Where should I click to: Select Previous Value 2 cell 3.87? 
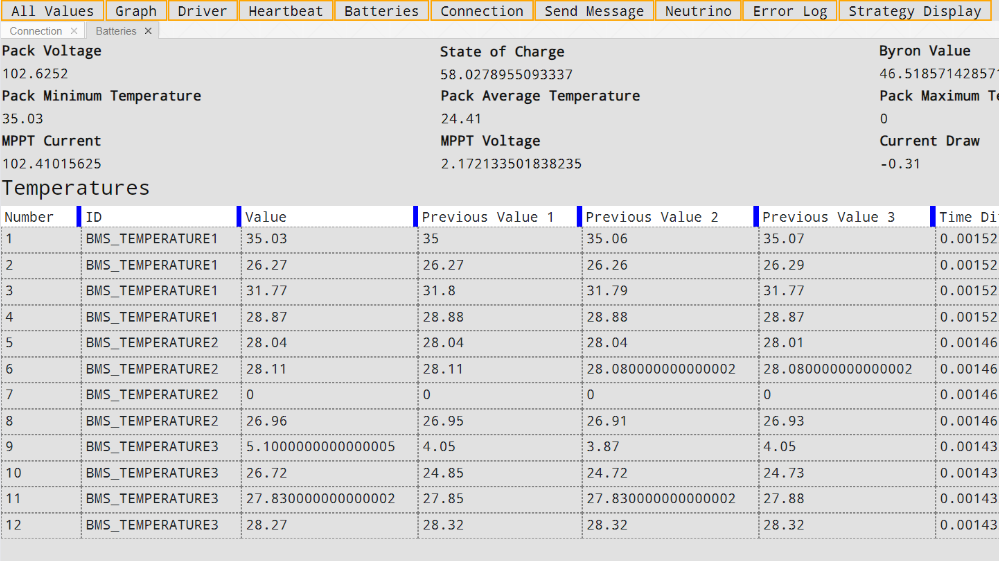tap(670, 446)
